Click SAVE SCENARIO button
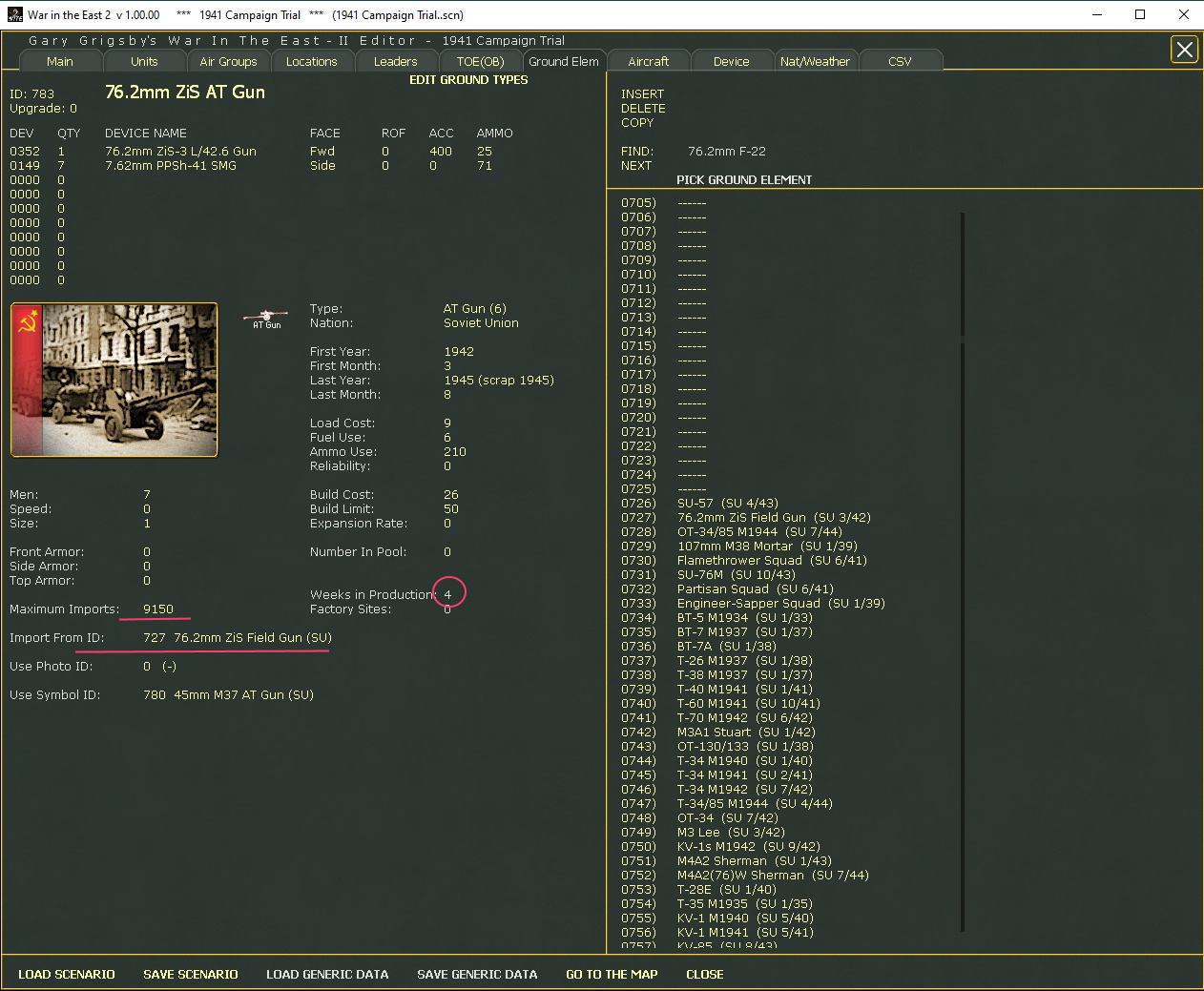The height and width of the screenshot is (991, 1204). click(191, 974)
